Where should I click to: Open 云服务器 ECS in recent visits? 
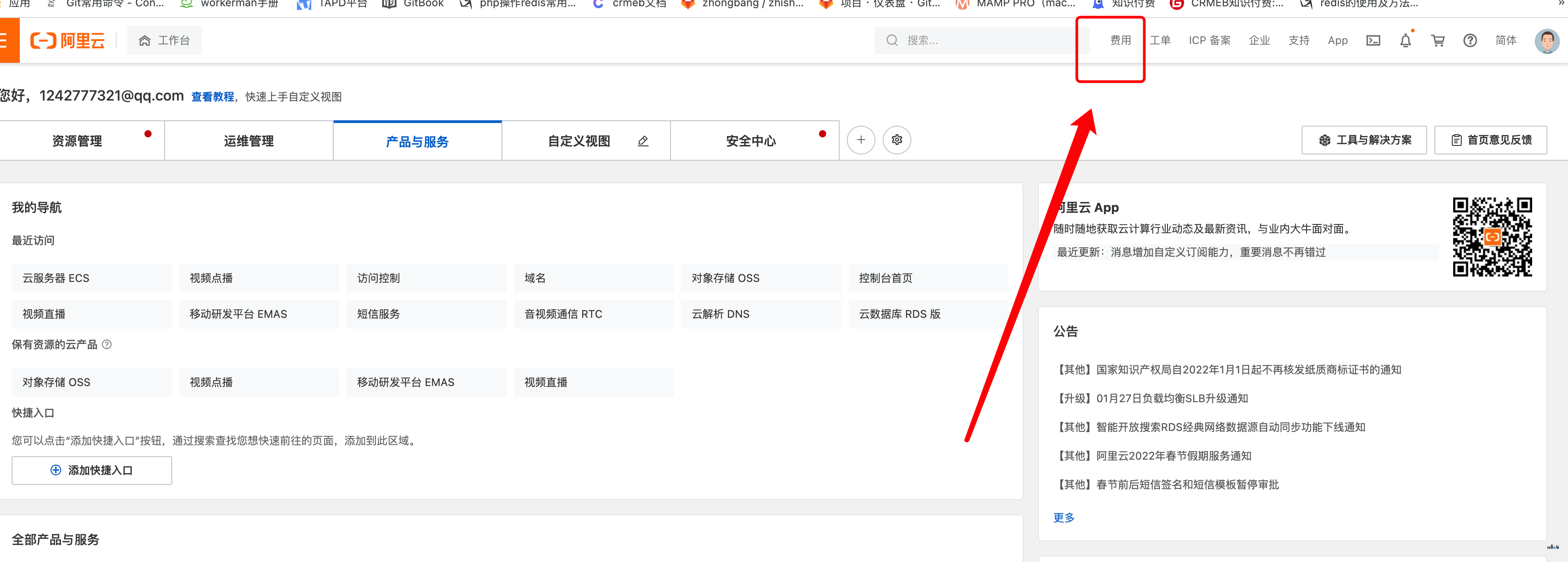(91, 278)
